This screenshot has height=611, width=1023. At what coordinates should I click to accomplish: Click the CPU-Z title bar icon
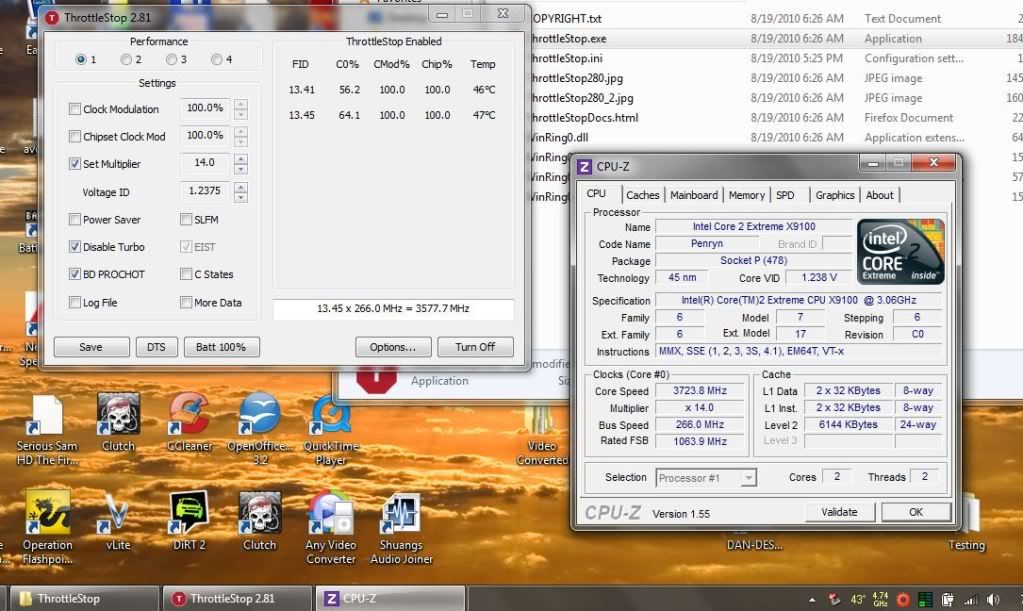click(x=585, y=166)
